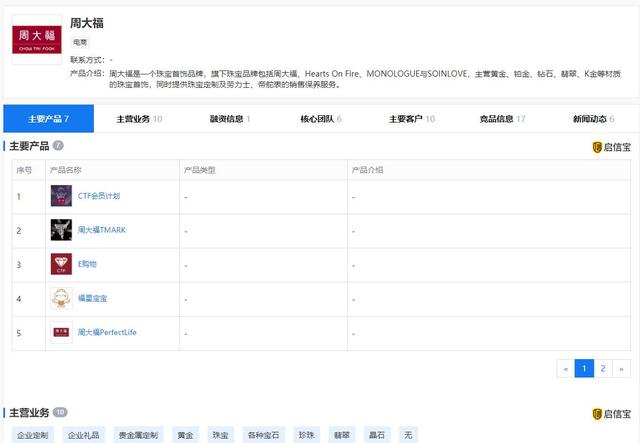The image size is (640, 443).
Task: Click the 电商 category tag
Action: pyautogui.click(x=80, y=42)
